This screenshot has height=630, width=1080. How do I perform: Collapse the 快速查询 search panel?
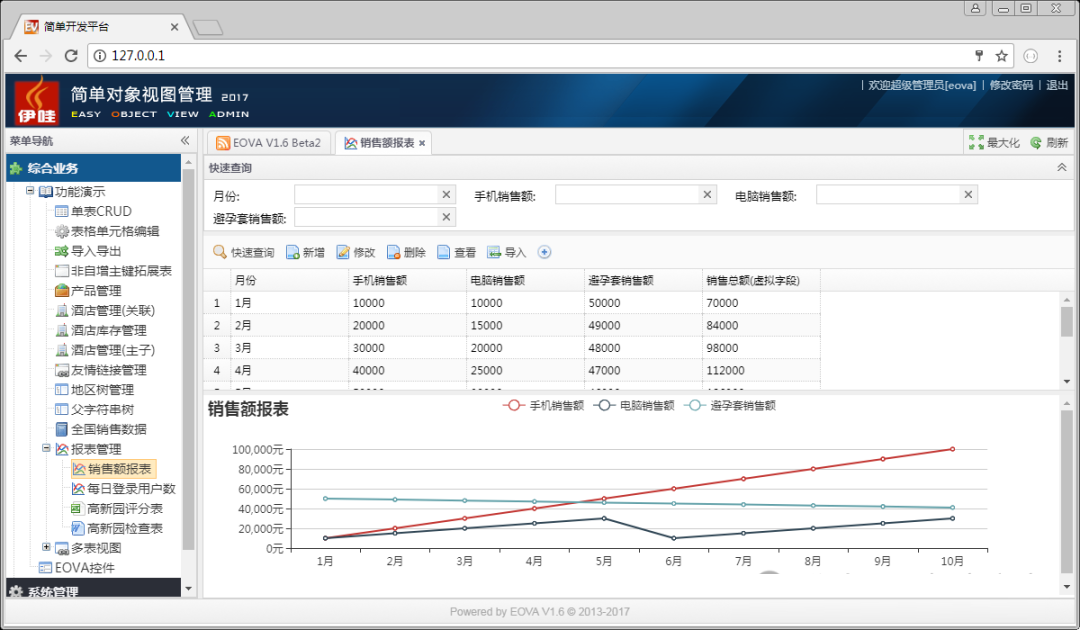[1061, 168]
